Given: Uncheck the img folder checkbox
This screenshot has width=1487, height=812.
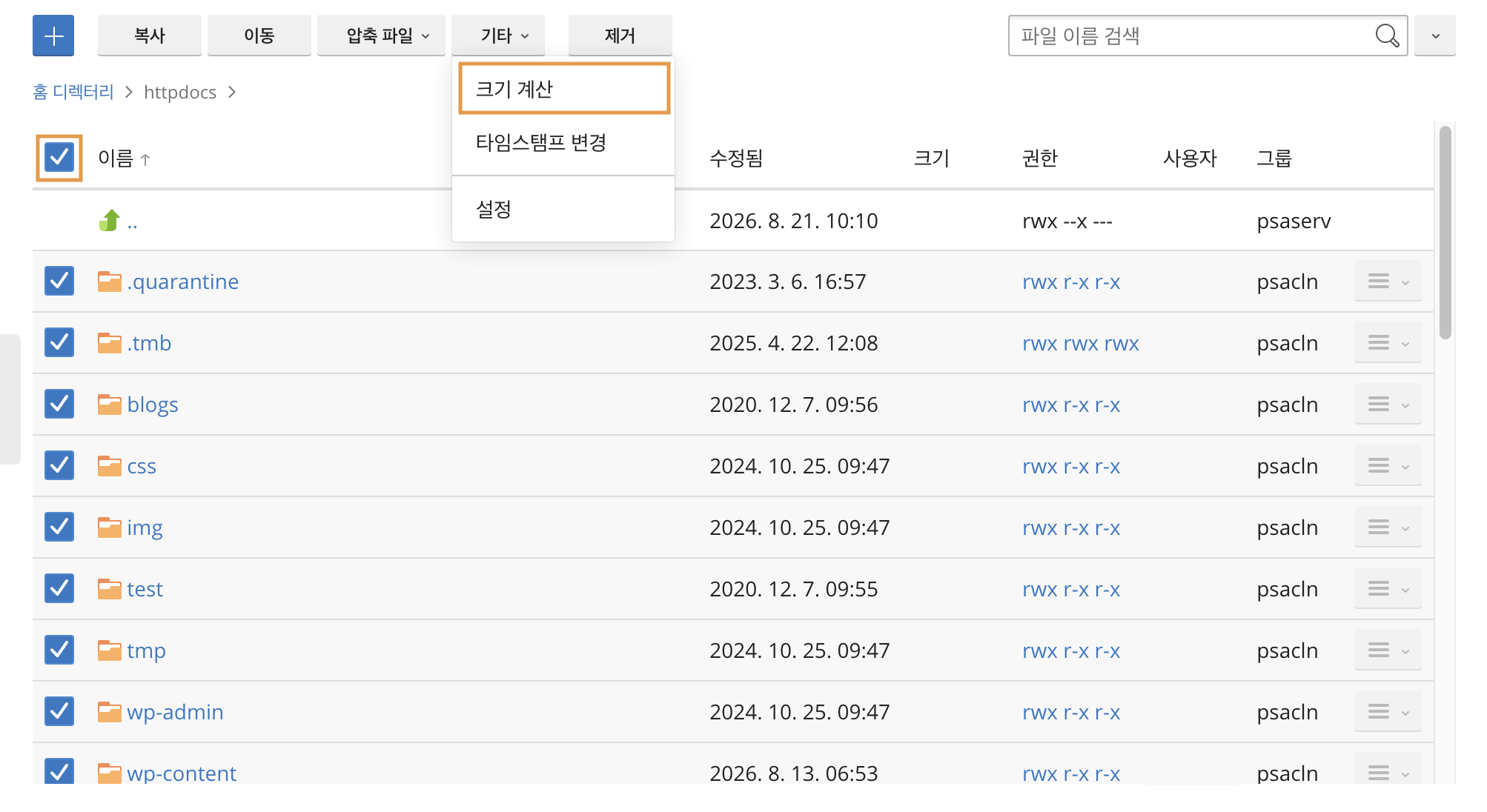Looking at the screenshot, I should pos(59,527).
